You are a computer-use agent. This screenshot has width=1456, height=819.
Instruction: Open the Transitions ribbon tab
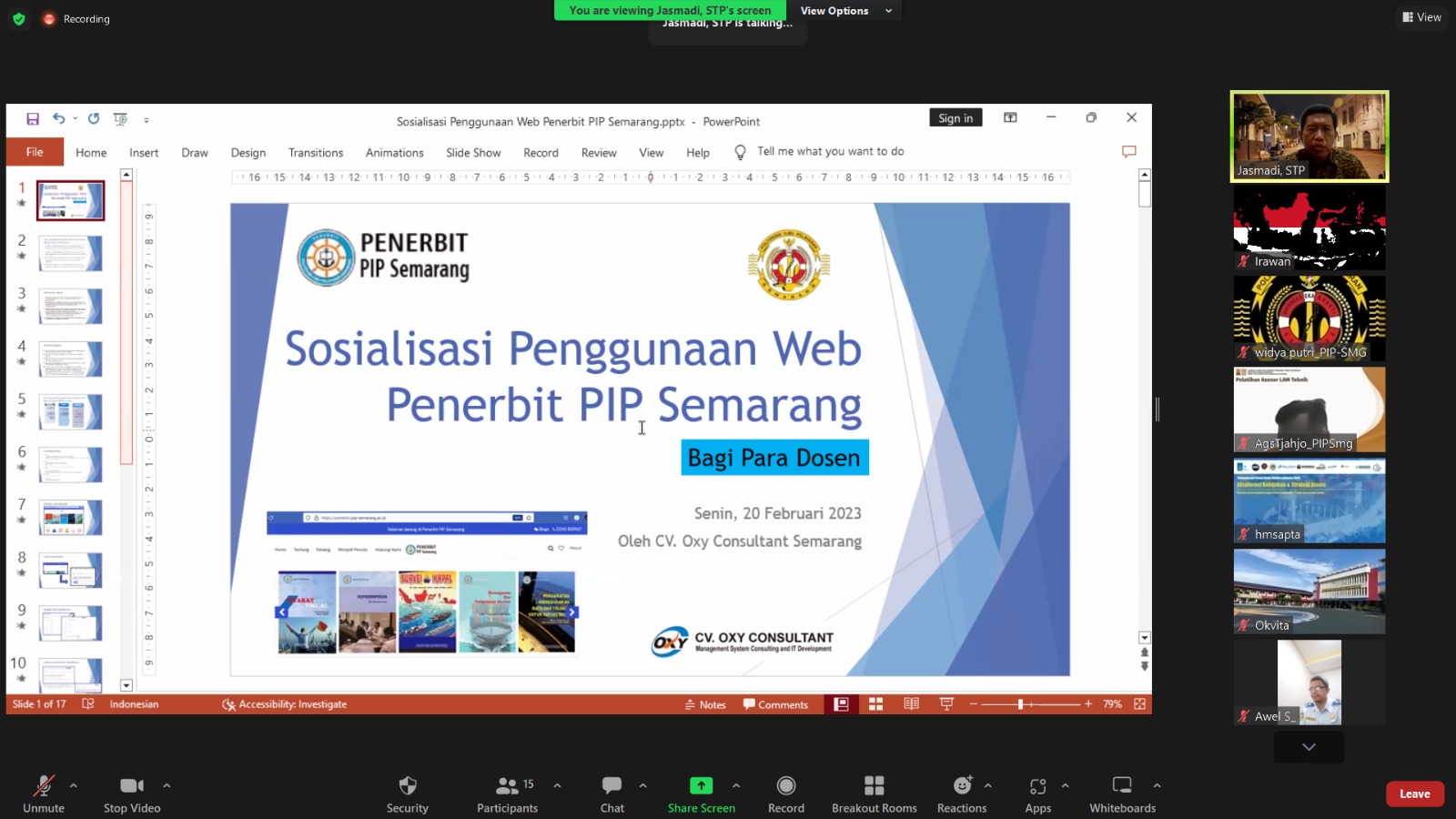(x=316, y=153)
